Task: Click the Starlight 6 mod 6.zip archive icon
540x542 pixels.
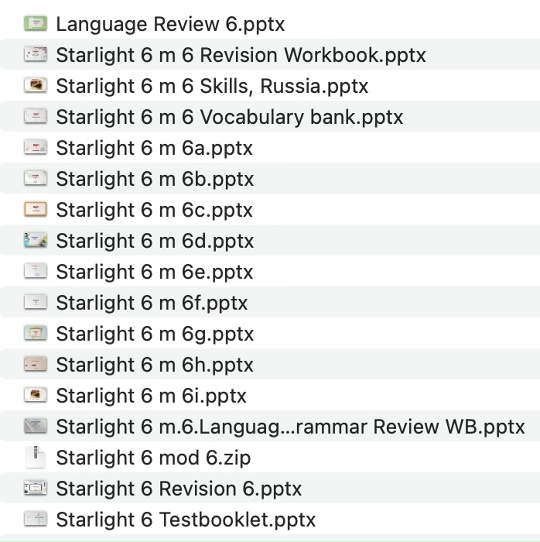Action: pos(36,457)
